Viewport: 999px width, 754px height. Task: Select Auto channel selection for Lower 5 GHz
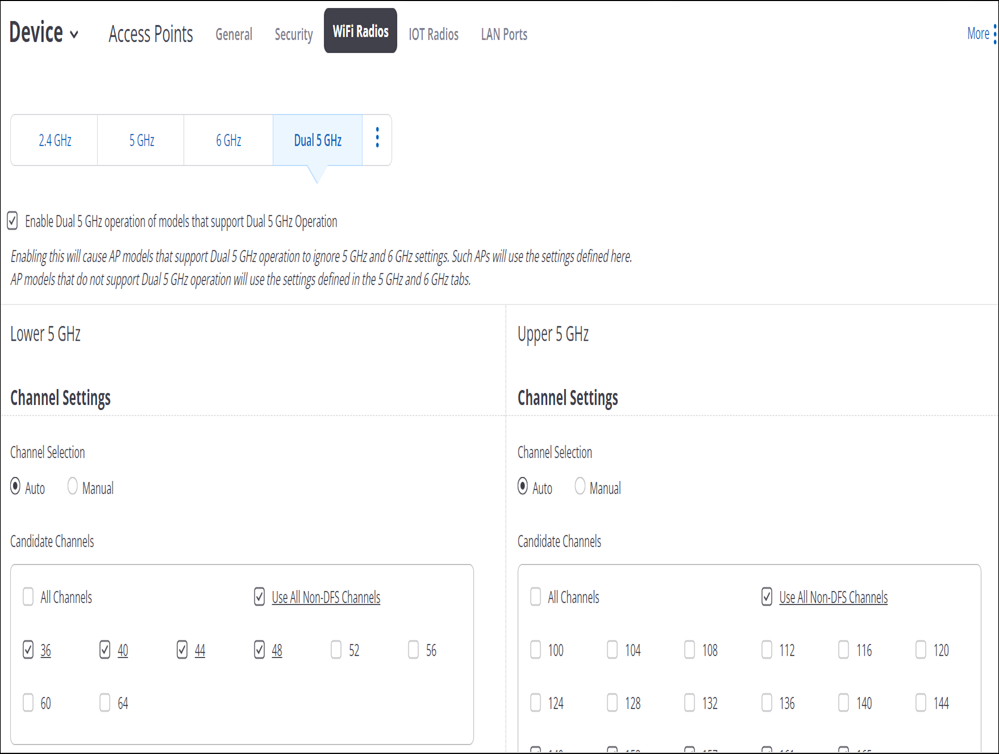click(15, 486)
